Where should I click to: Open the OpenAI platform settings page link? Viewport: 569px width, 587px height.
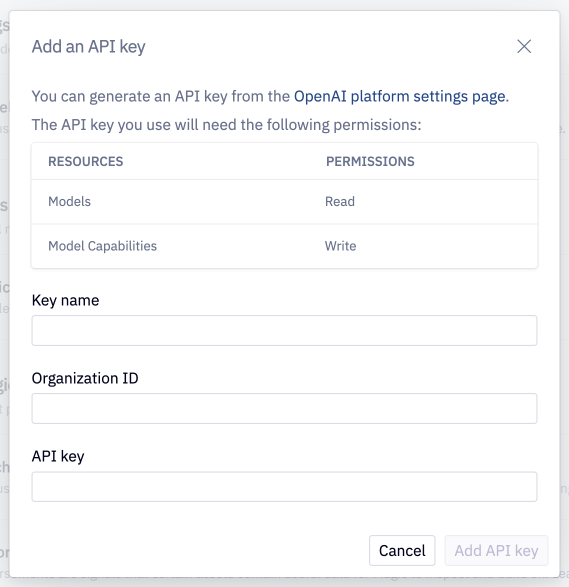pos(399,97)
